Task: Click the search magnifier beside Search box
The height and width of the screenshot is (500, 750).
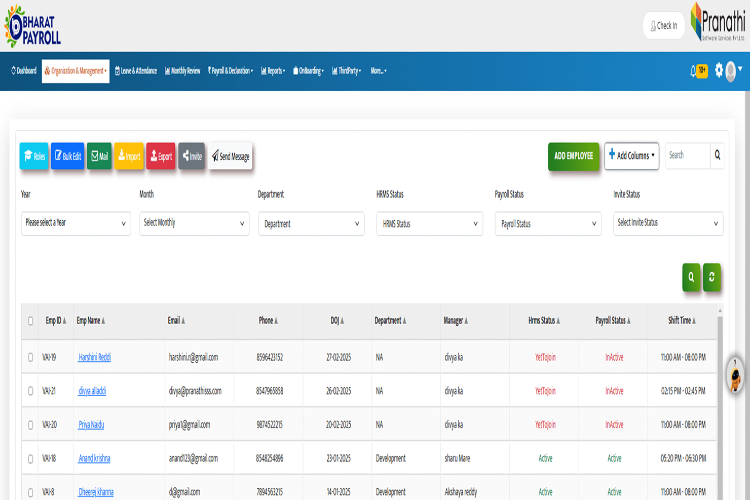Action: (717, 155)
